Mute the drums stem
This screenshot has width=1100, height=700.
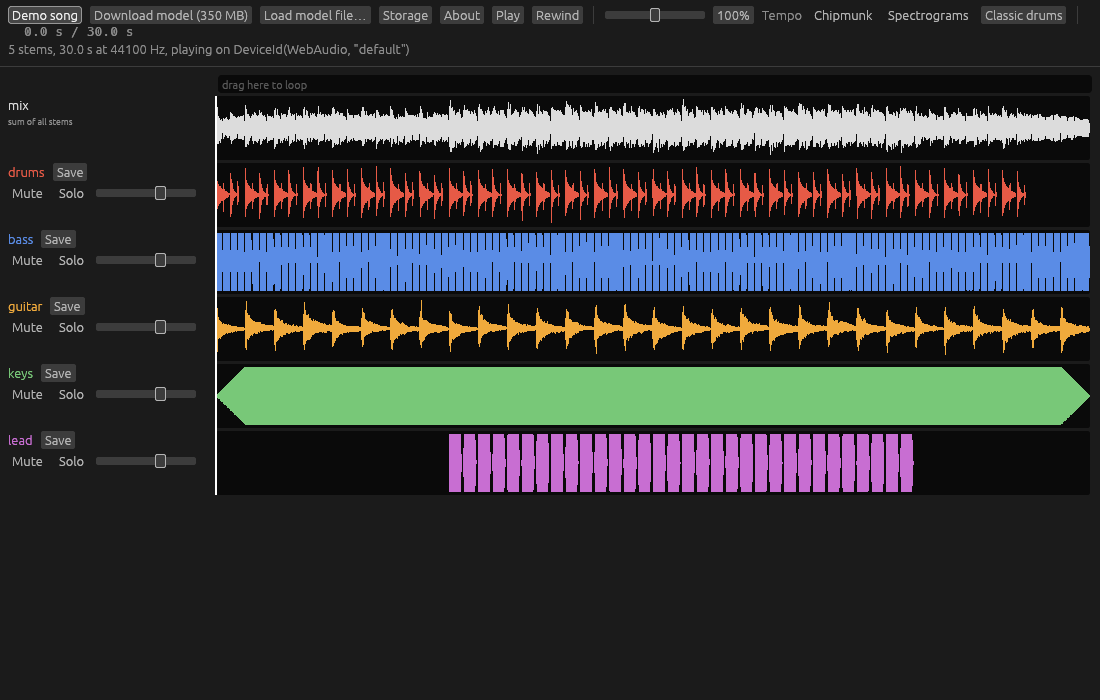pos(27,194)
